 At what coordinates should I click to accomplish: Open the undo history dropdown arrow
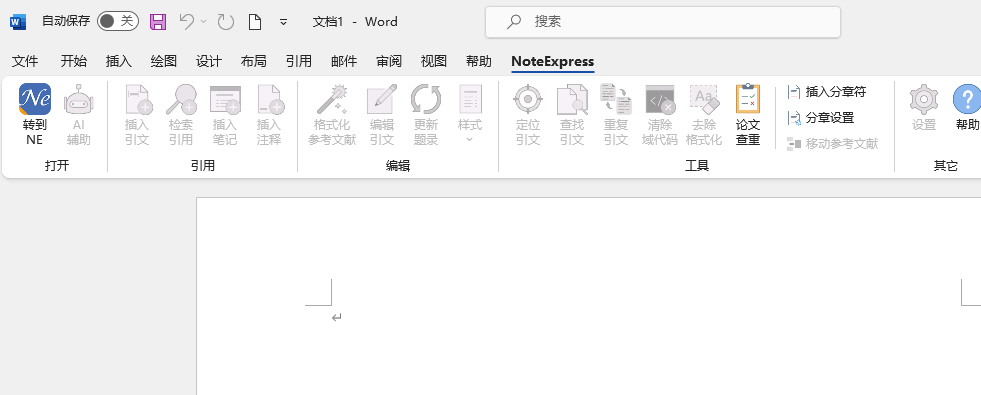click(203, 22)
